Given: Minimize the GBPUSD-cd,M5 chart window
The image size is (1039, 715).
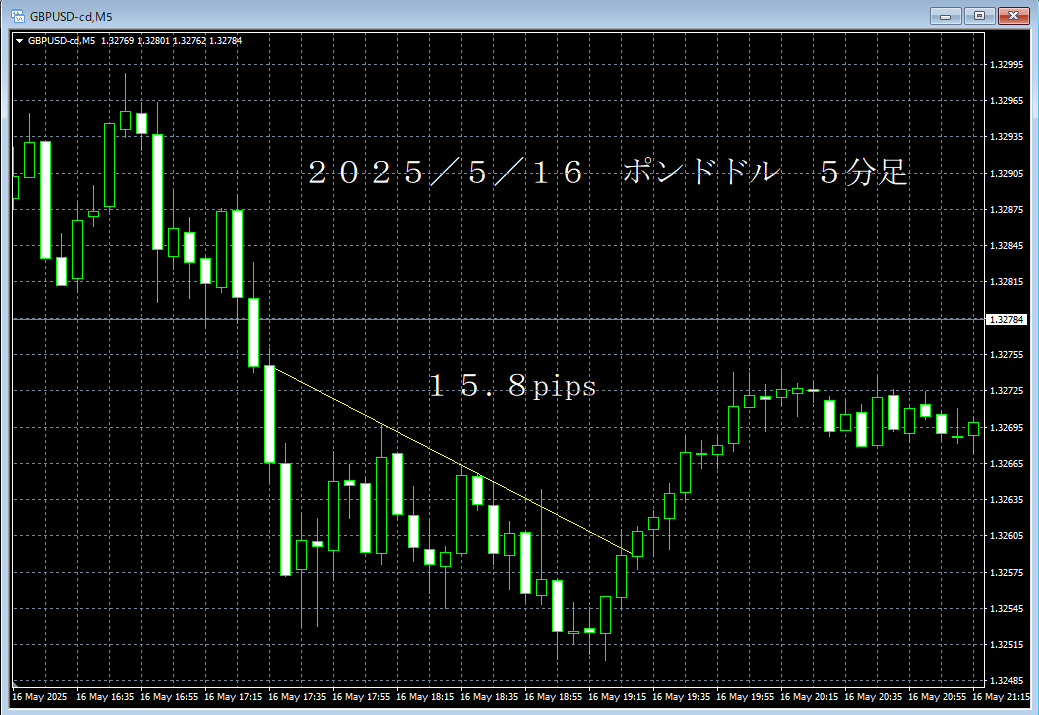Looking at the screenshot, I should click(945, 16).
